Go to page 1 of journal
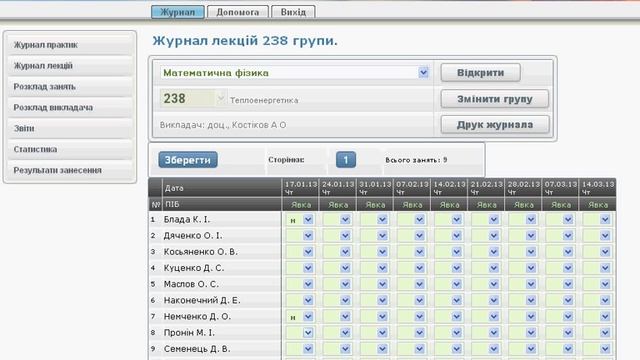640x360 pixels. tap(346, 160)
